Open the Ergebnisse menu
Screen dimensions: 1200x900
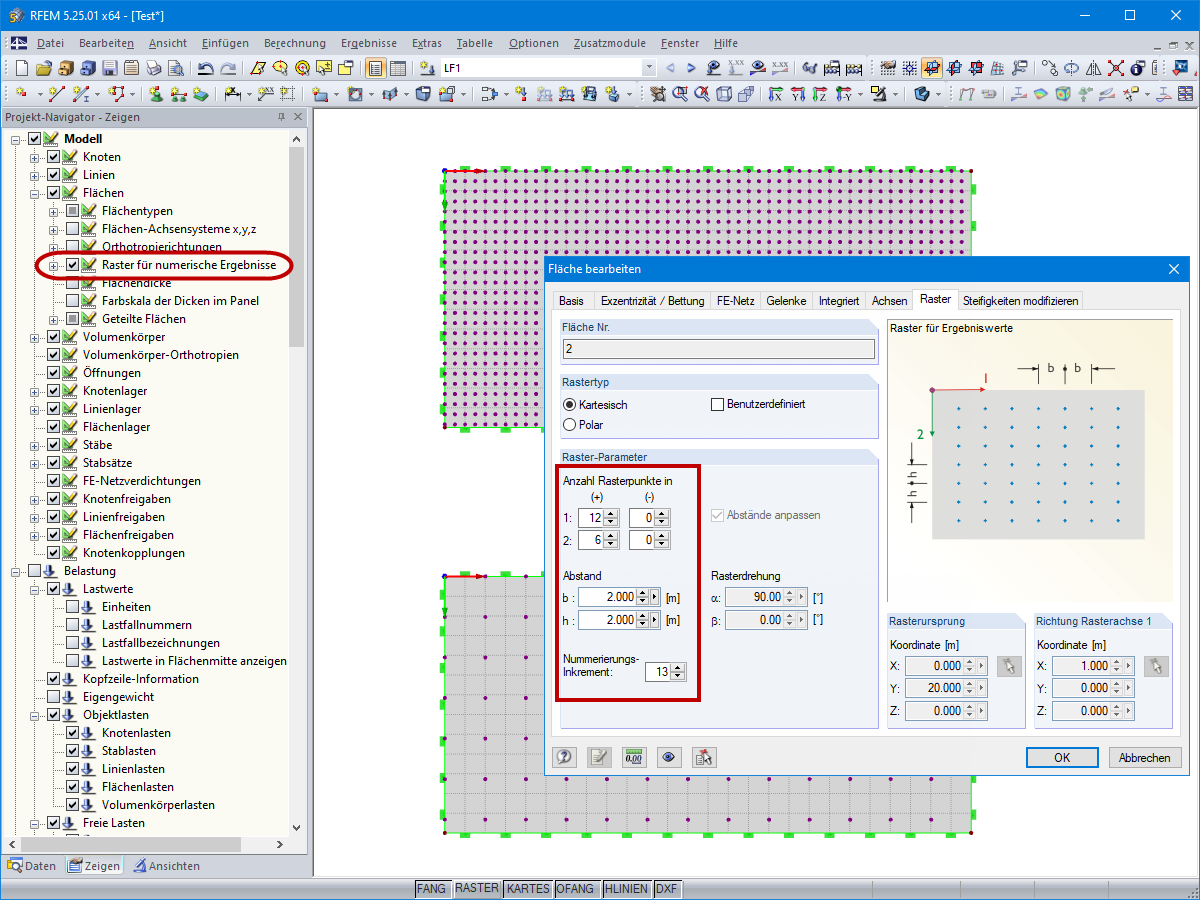[x=369, y=43]
